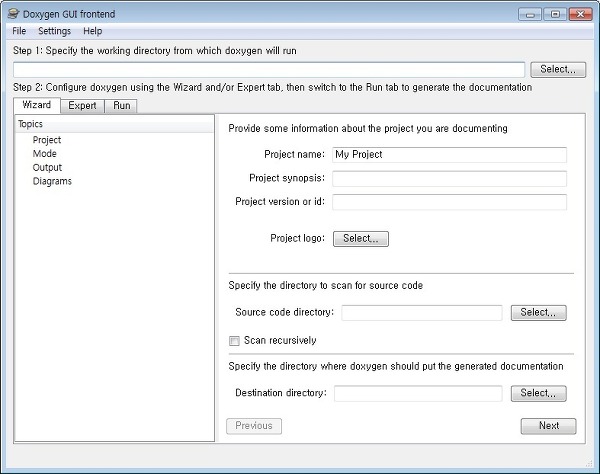600x474 pixels.
Task: Click the Project version or id field
Action: pyautogui.click(x=449, y=202)
